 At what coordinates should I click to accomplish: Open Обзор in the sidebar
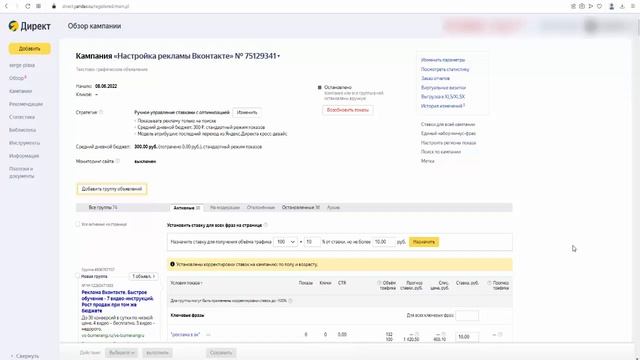[18, 78]
